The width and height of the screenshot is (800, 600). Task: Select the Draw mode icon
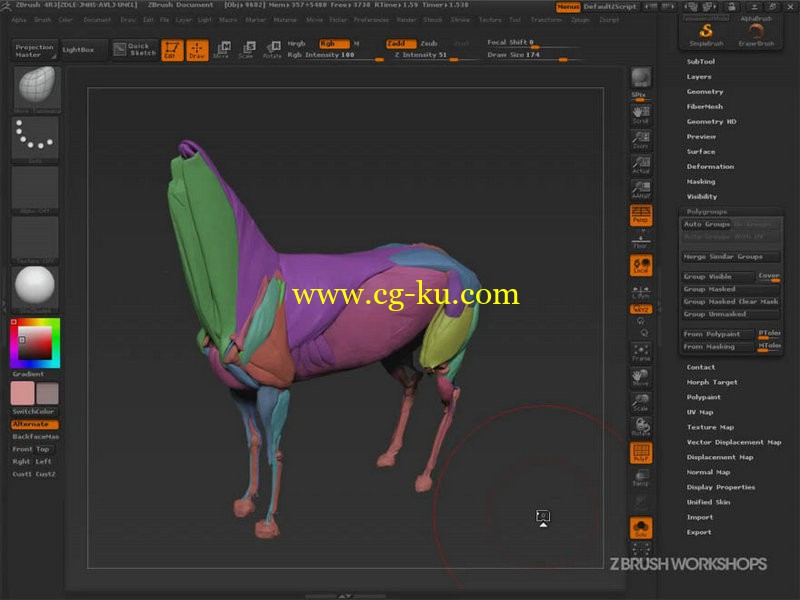tap(197, 50)
